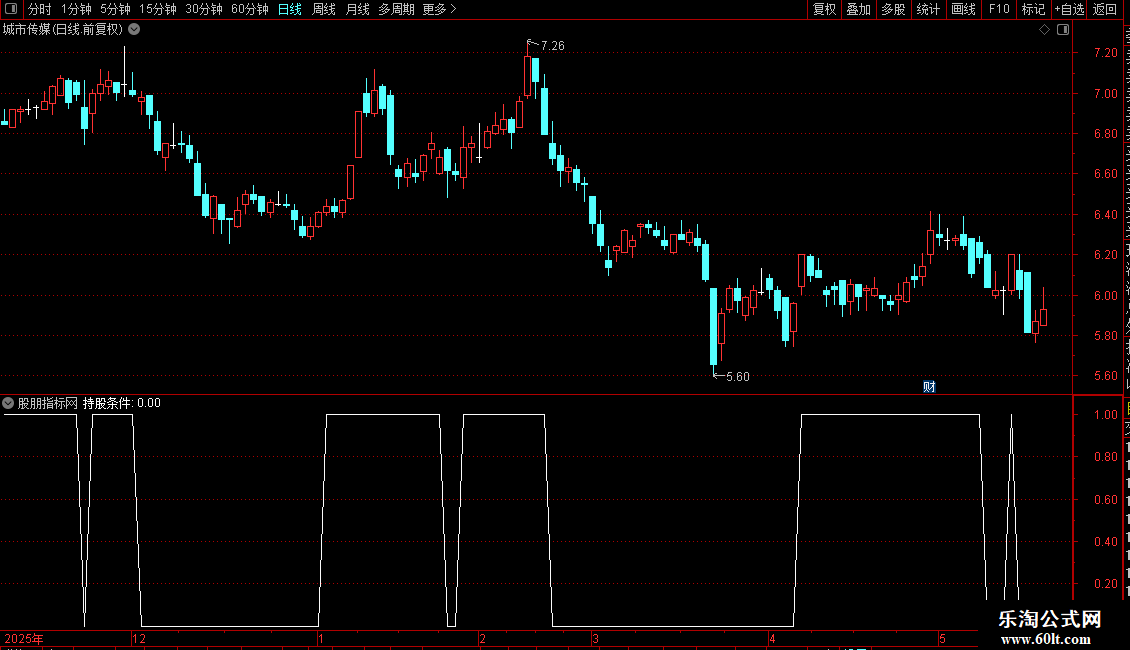Activate the 画线 drawing tools
Image resolution: width=1130 pixels, height=650 pixels.
click(963, 9)
